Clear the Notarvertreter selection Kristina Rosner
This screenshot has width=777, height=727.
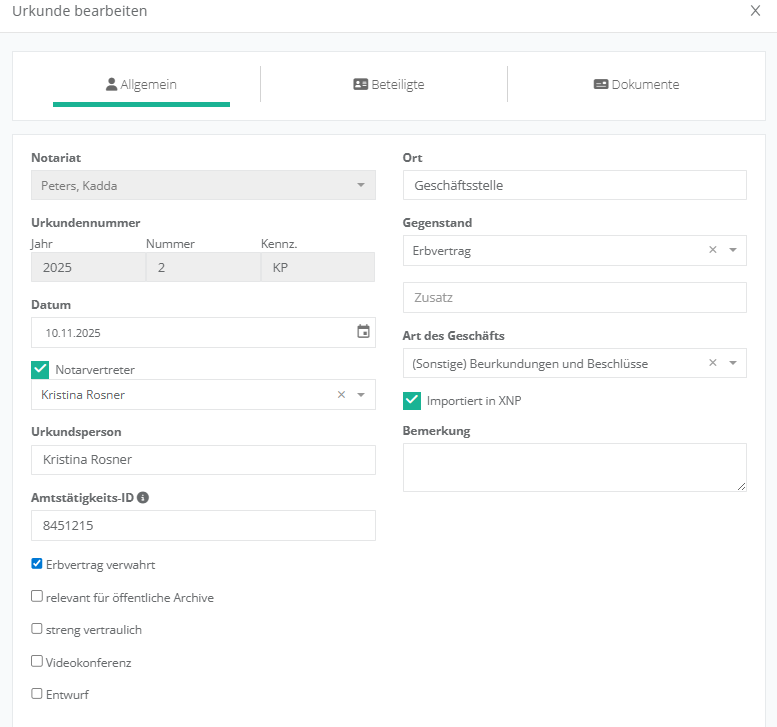click(341, 395)
